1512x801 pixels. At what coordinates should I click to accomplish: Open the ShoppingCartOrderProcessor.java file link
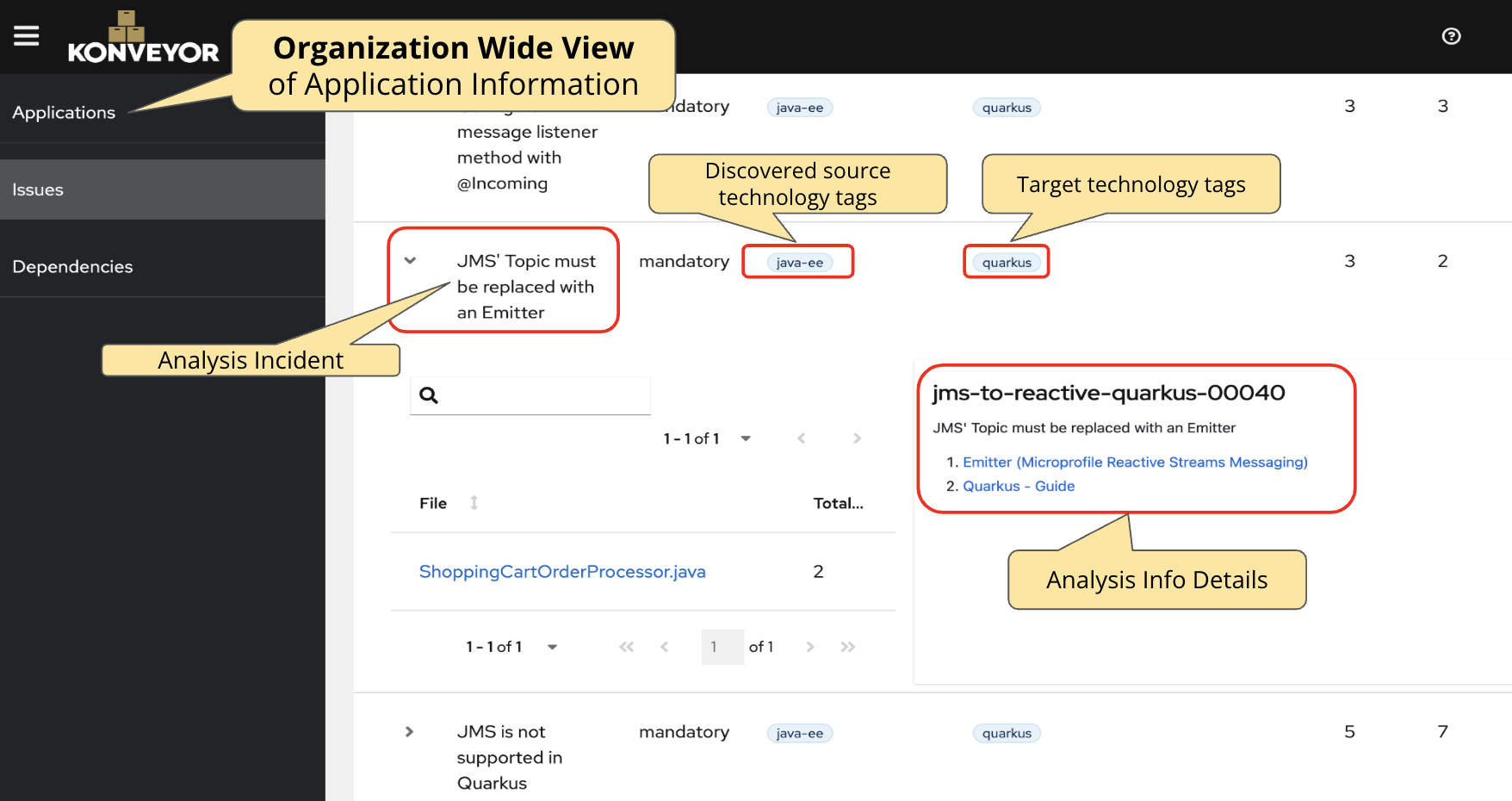coord(561,572)
